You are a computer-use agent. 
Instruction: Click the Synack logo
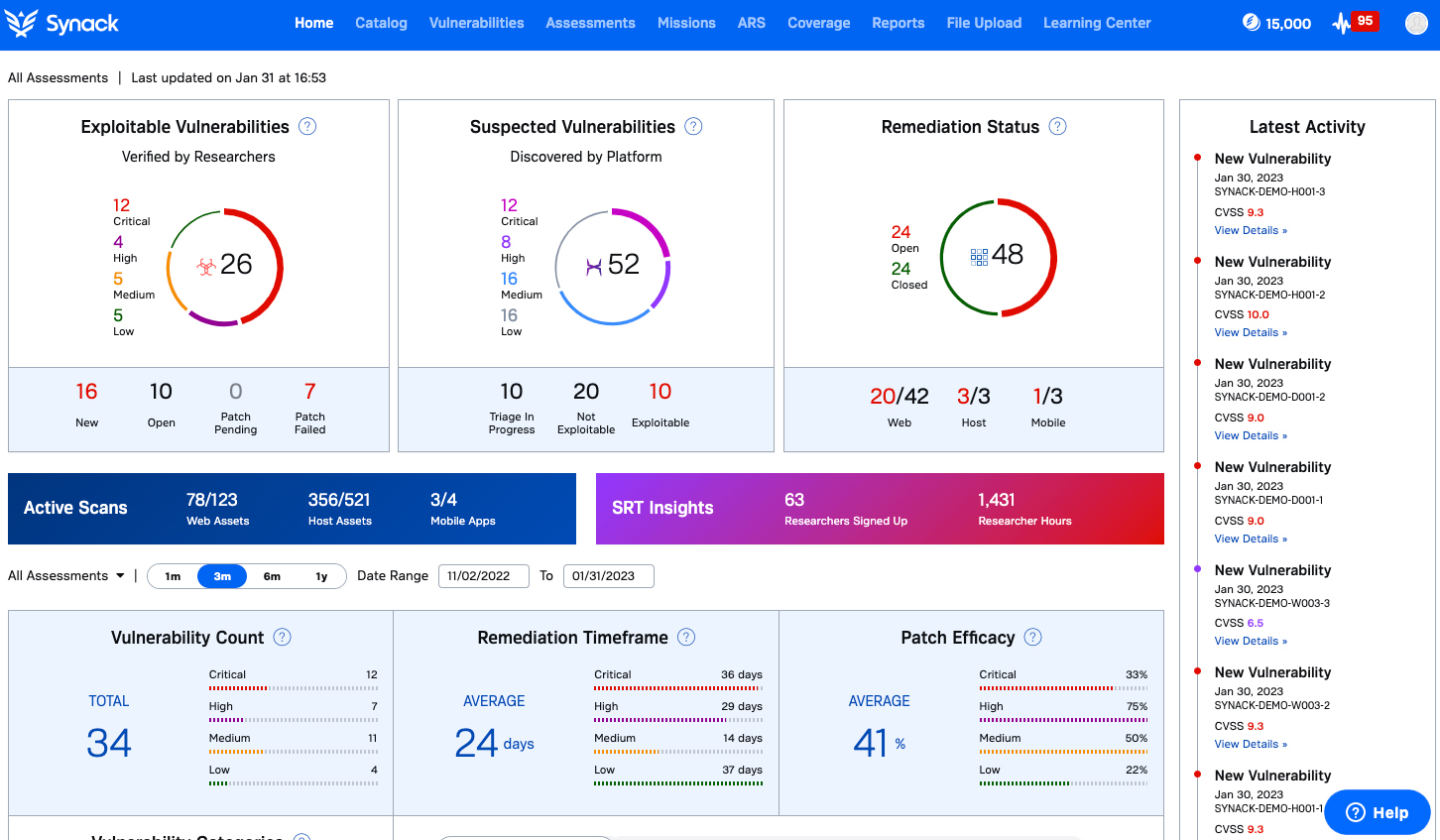(x=62, y=23)
